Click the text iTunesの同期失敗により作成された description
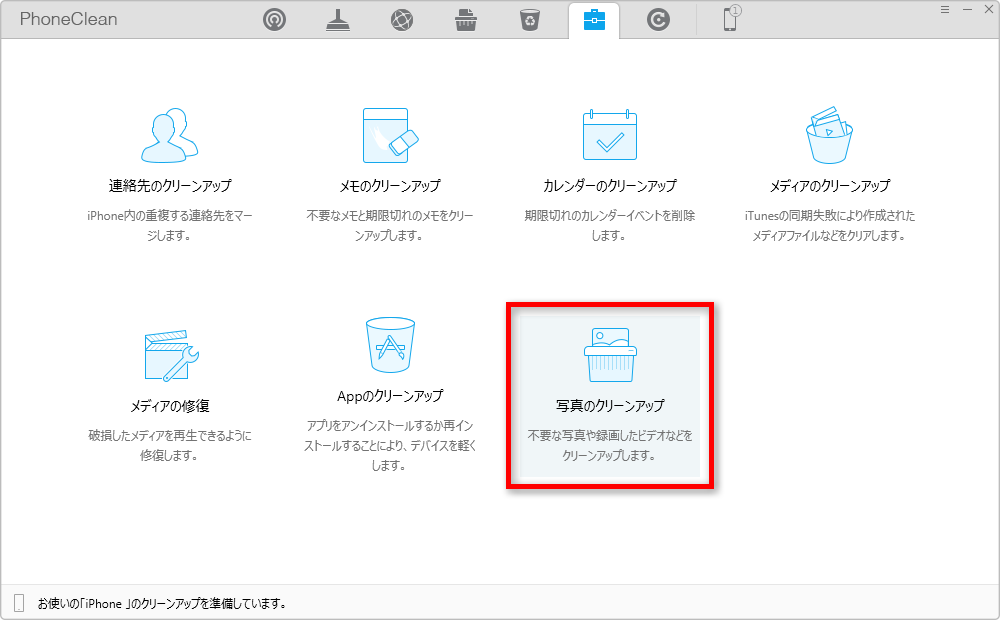The width and height of the screenshot is (1000, 620). click(830, 225)
